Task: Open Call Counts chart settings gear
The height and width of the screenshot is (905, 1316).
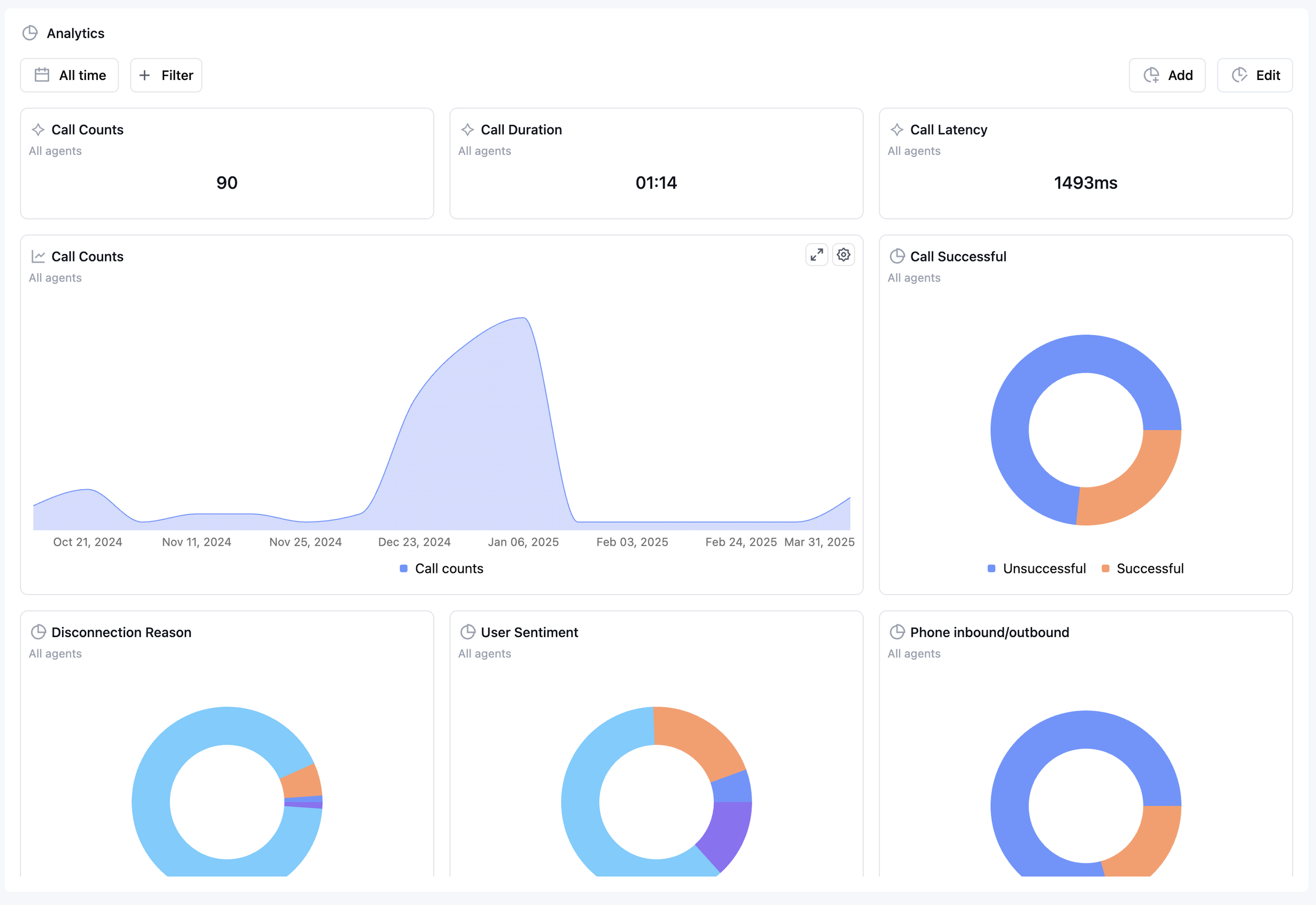Action: coord(843,255)
